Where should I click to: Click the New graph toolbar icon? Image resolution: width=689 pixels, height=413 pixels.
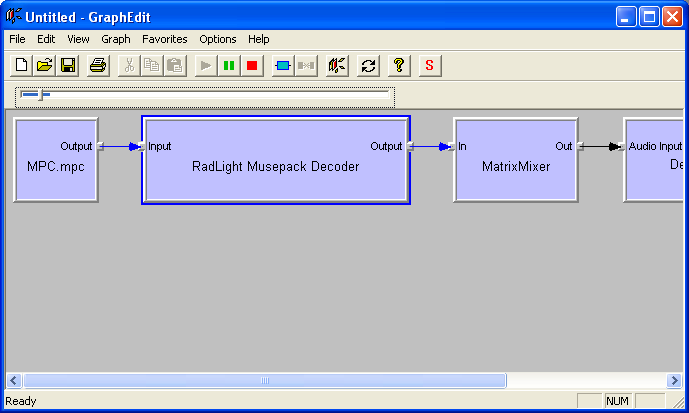coord(22,66)
